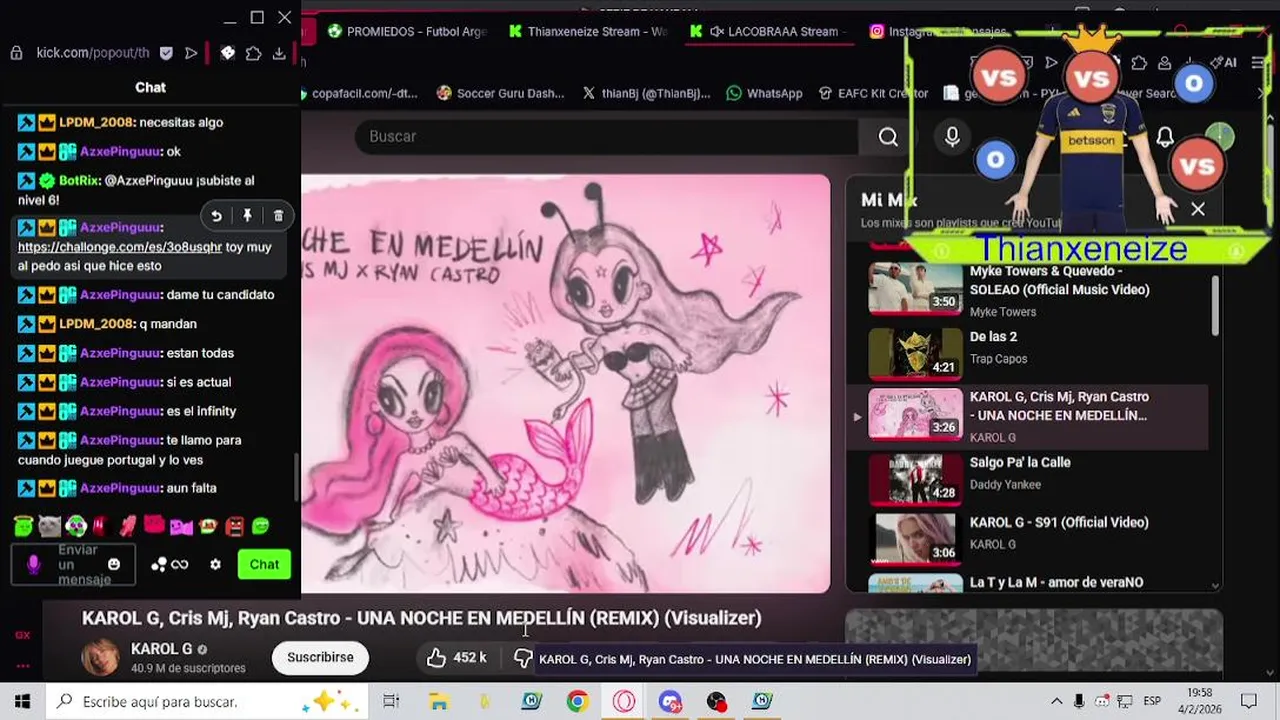Dislike the video with thumbs down
This screenshot has height=720, width=1280.
coord(523,657)
